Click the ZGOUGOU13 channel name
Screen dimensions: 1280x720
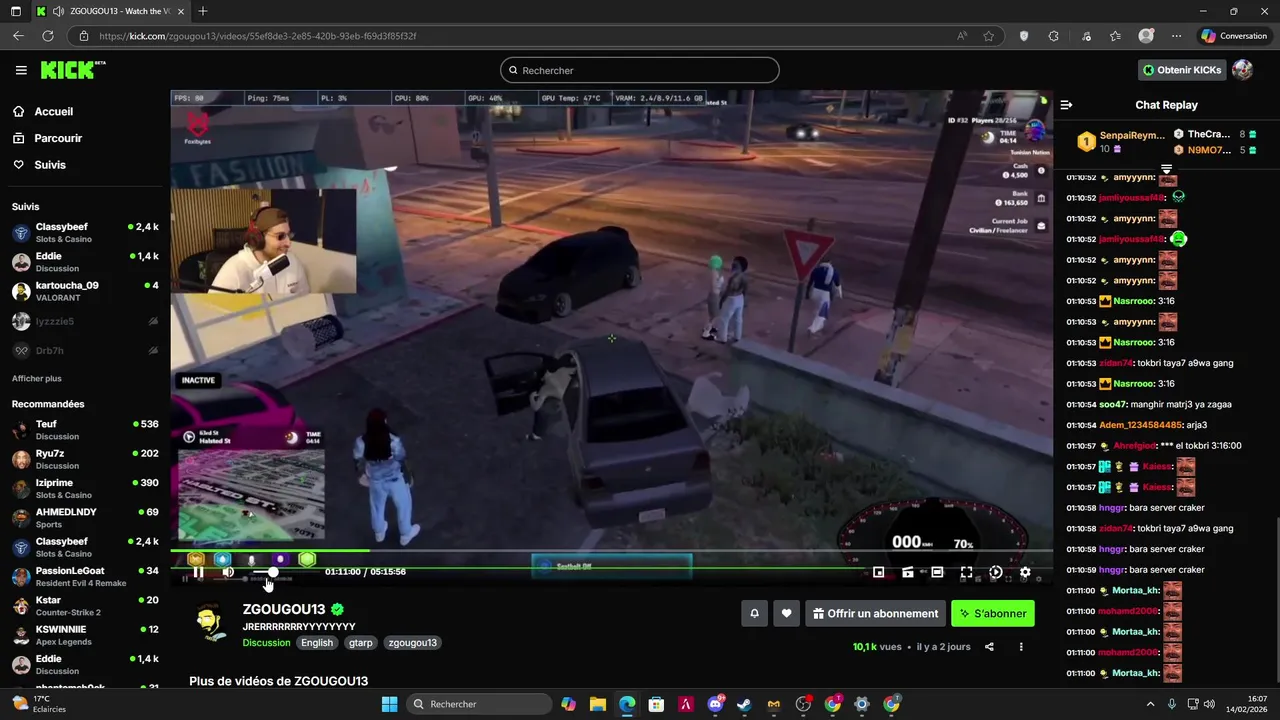[284, 609]
